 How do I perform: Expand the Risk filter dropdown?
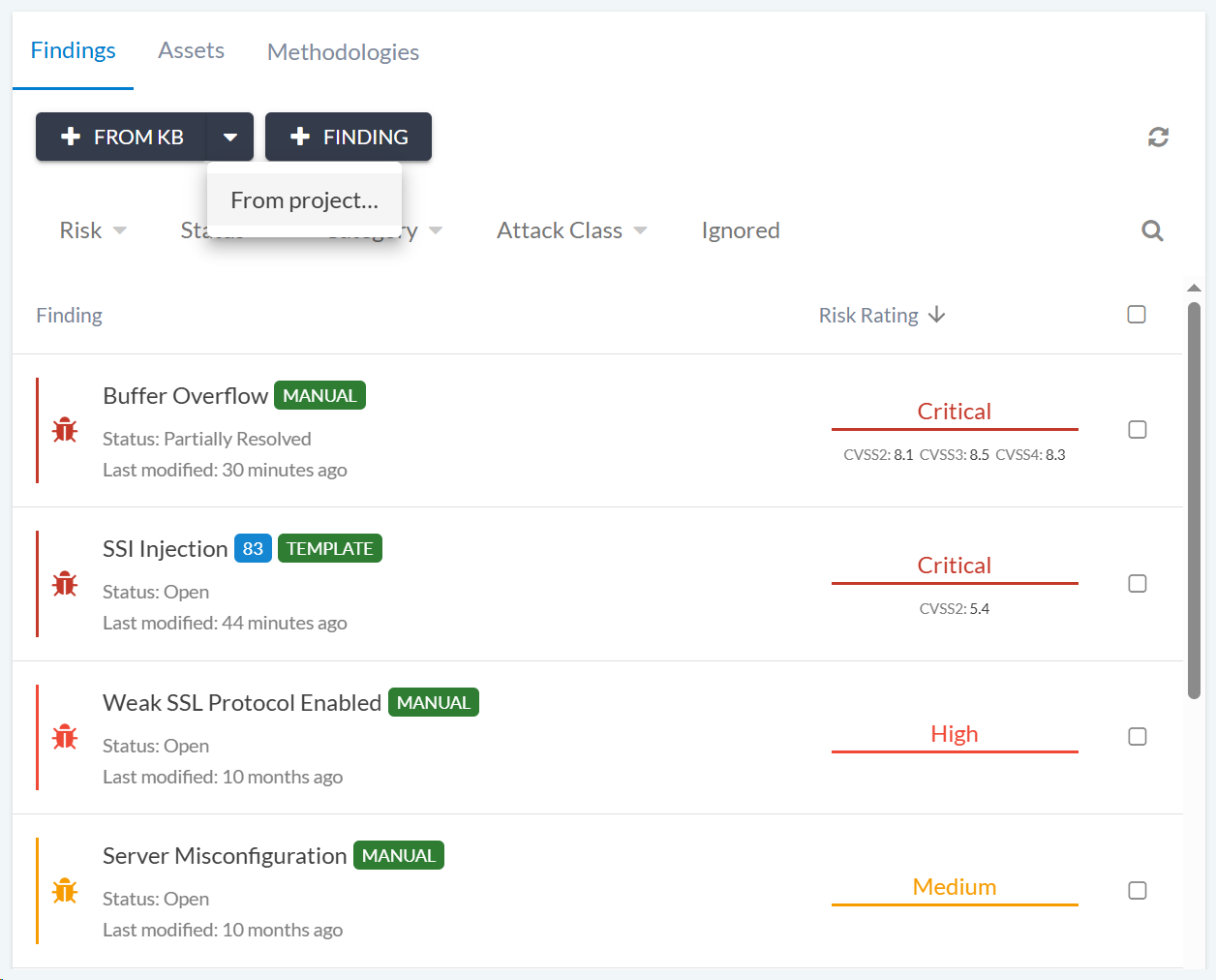pos(93,230)
